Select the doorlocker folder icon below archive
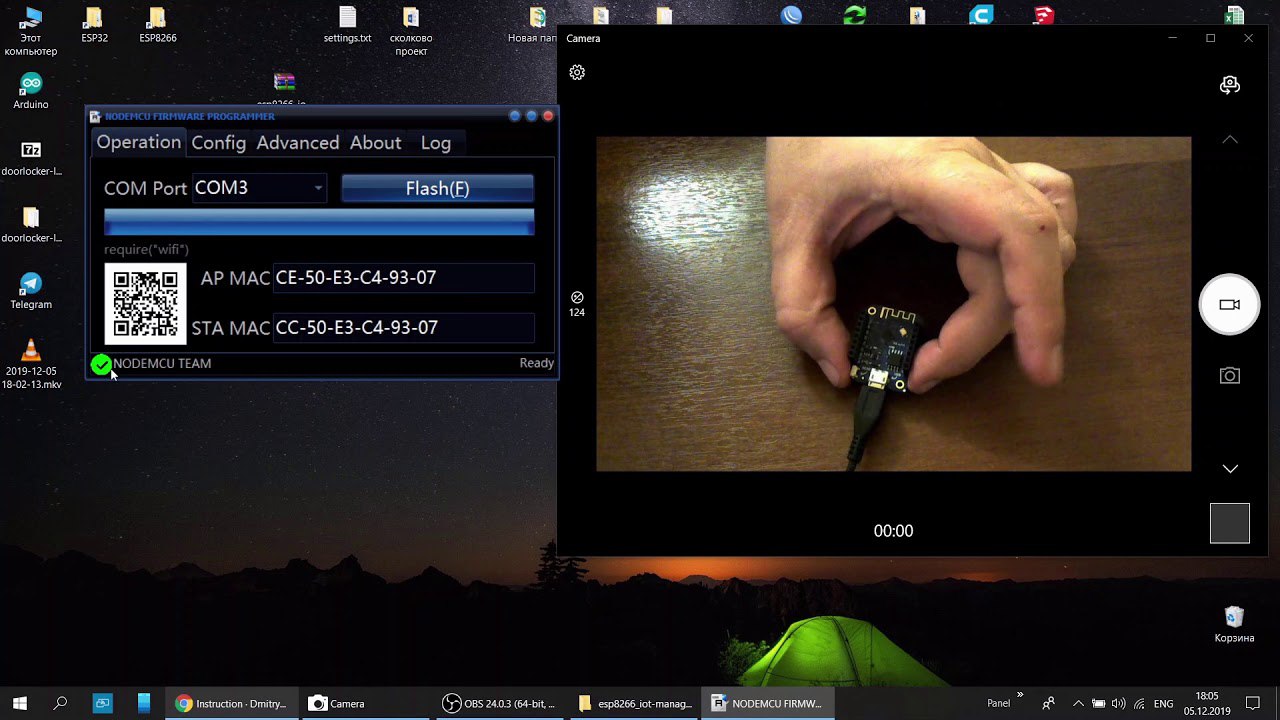1280x720 pixels. [31, 225]
